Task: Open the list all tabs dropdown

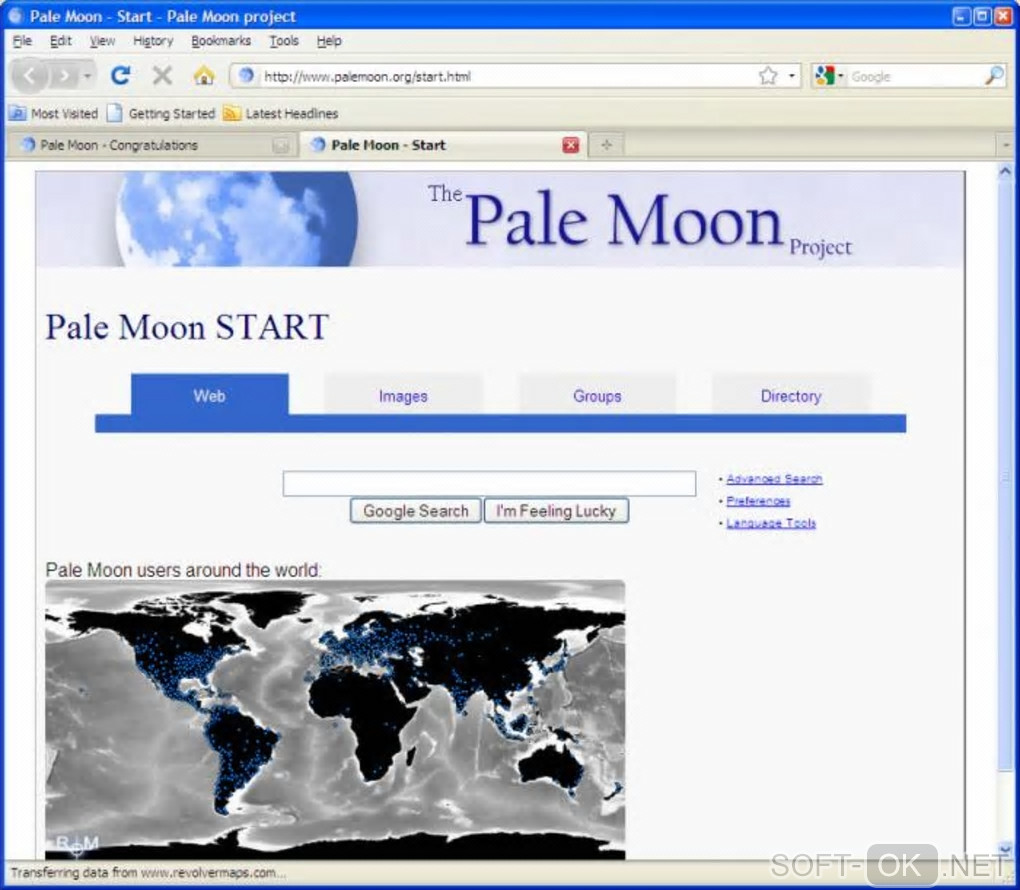Action: [1006, 145]
